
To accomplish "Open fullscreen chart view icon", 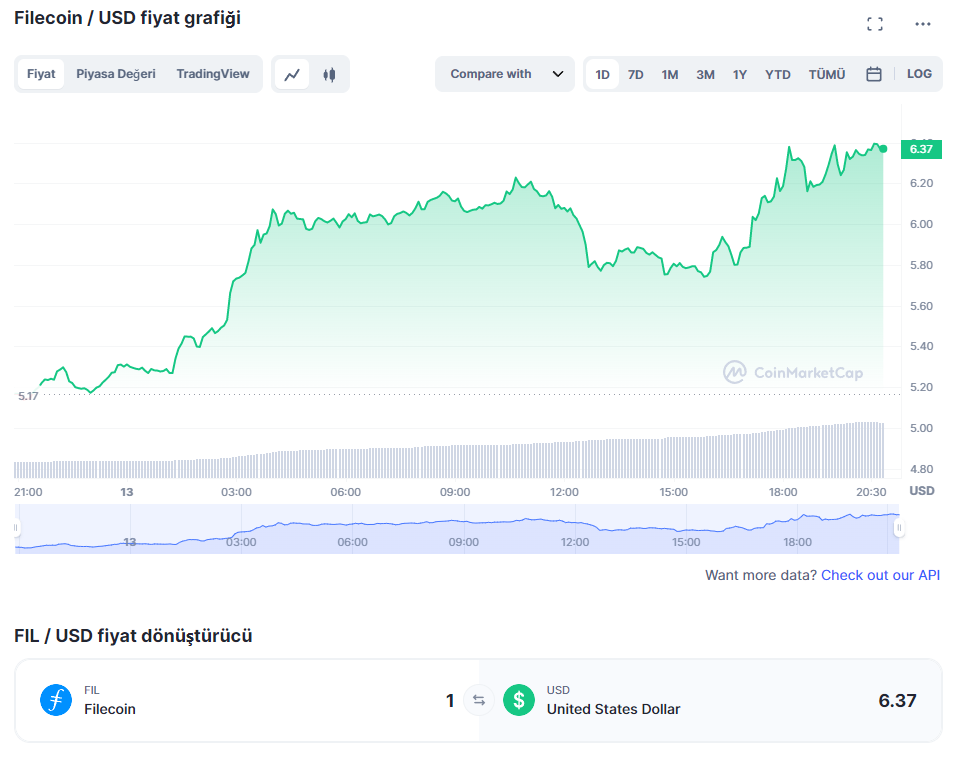I will (x=875, y=24).
